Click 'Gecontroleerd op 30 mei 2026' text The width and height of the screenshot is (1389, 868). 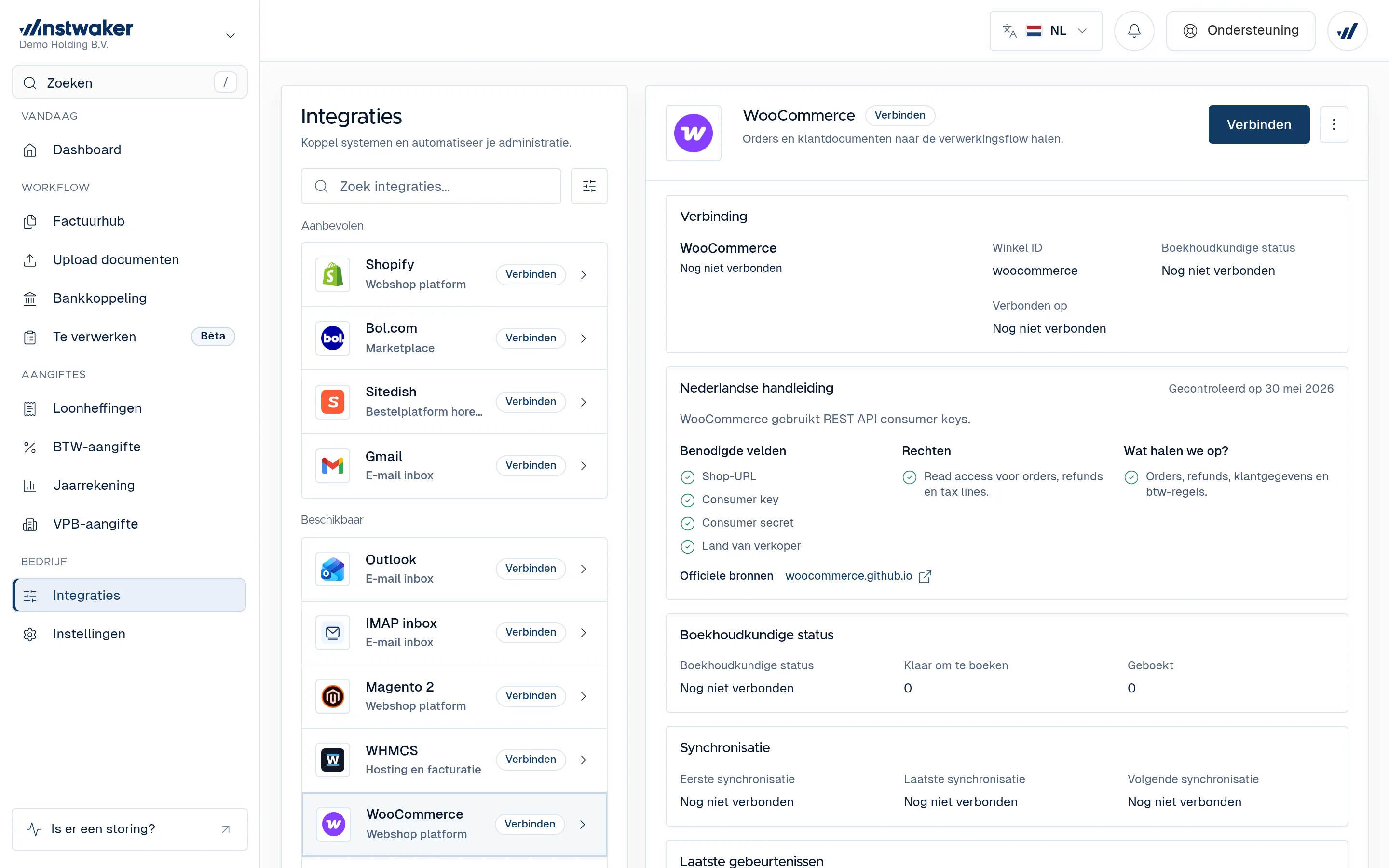[1251, 389]
